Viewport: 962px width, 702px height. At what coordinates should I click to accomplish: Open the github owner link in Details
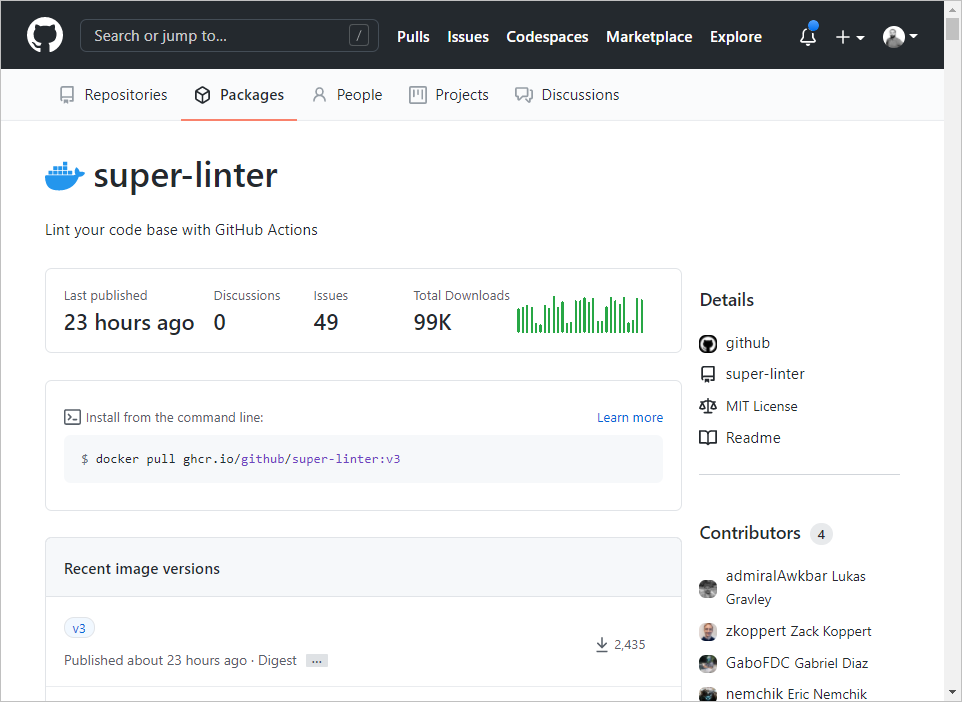[747, 343]
